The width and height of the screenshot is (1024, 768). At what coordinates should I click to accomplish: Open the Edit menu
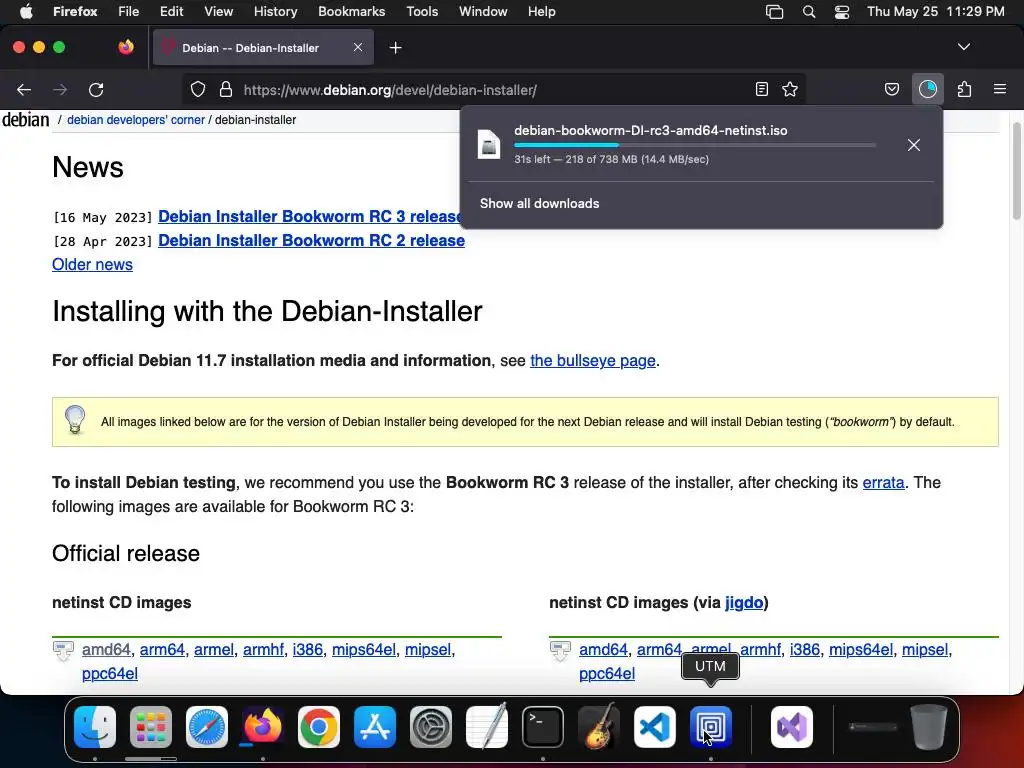(x=171, y=12)
